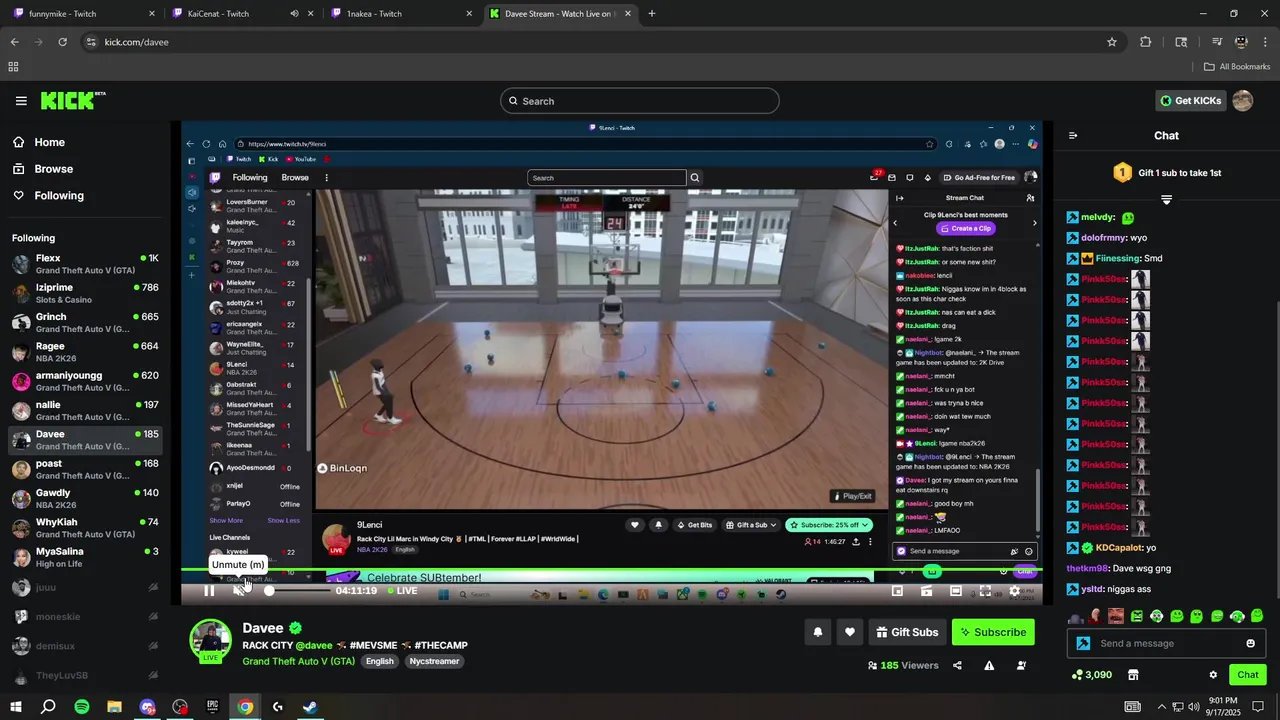Open Davee's profile avatar below the player
The width and height of the screenshot is (1280, 720).
pyautogui.click(x=211, y=640)
